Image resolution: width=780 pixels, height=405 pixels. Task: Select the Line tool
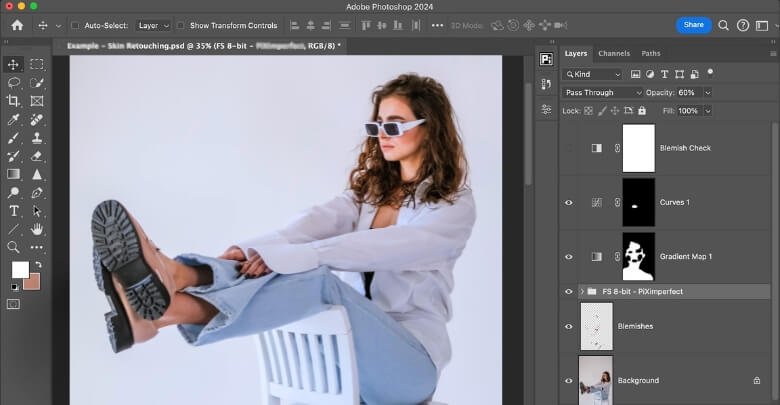(x=13, y=229)
